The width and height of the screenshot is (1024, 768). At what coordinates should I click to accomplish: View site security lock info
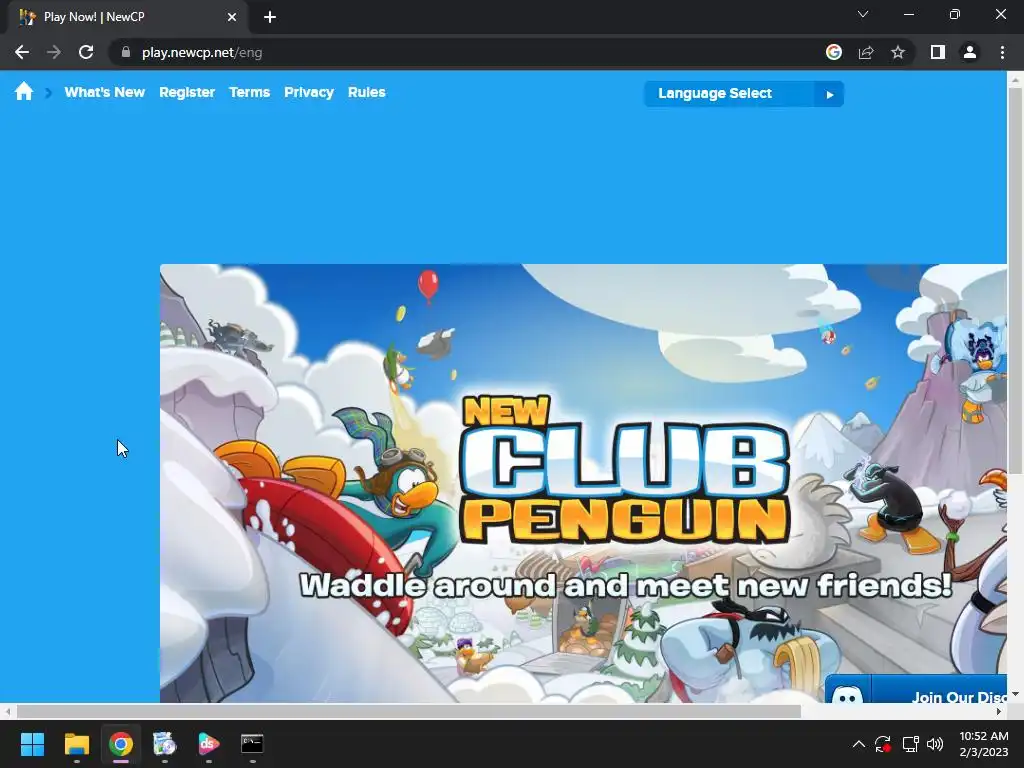pos(126,52)
